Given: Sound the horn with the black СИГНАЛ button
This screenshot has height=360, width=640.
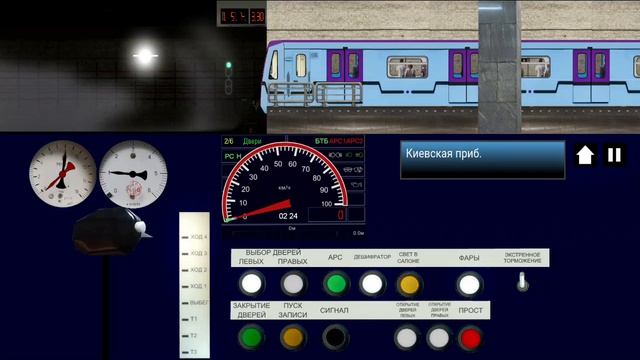Looking at the screenshot, I should click(x=335, y=337).
